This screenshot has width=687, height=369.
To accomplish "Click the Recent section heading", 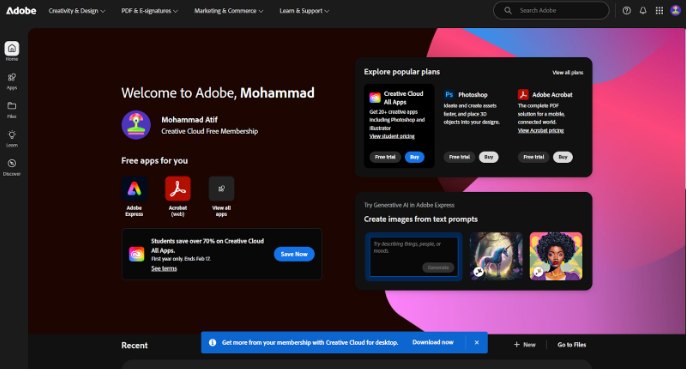I will pyautogui.click(x=135, y=345).
